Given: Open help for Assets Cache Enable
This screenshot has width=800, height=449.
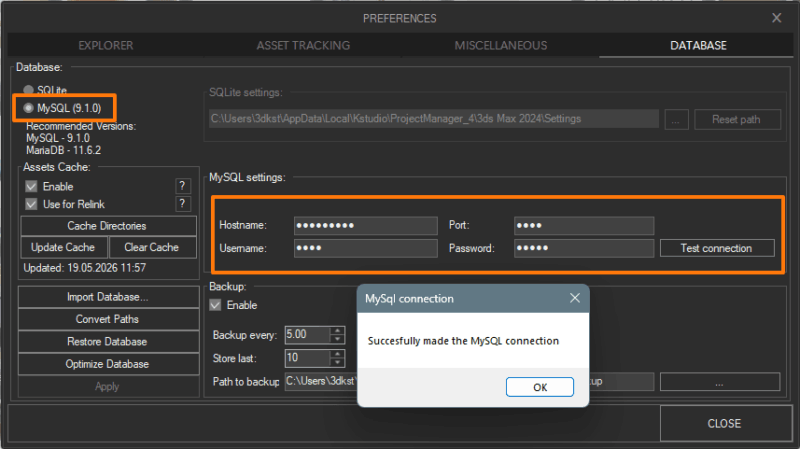Looking at the screenshot, I should (183, 186).
